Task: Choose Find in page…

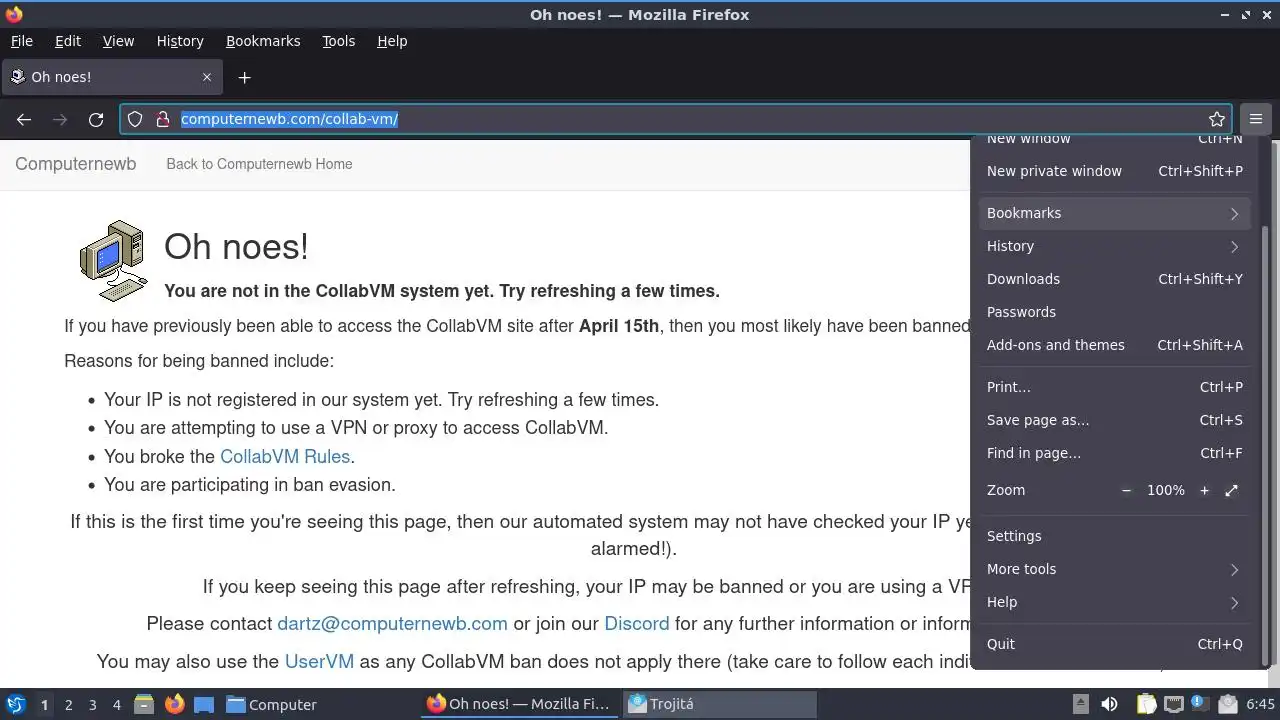Action: [1114, 453]
